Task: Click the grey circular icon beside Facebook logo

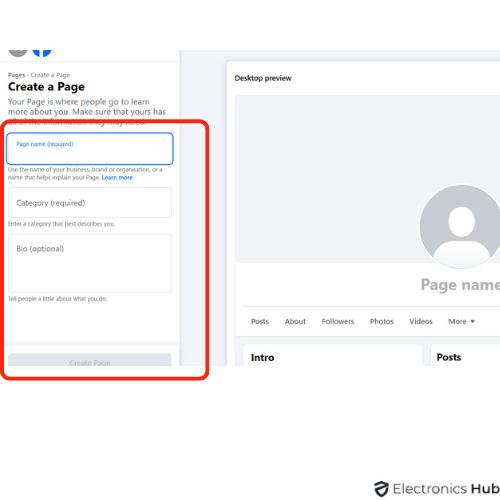Action: coord(18,53)
